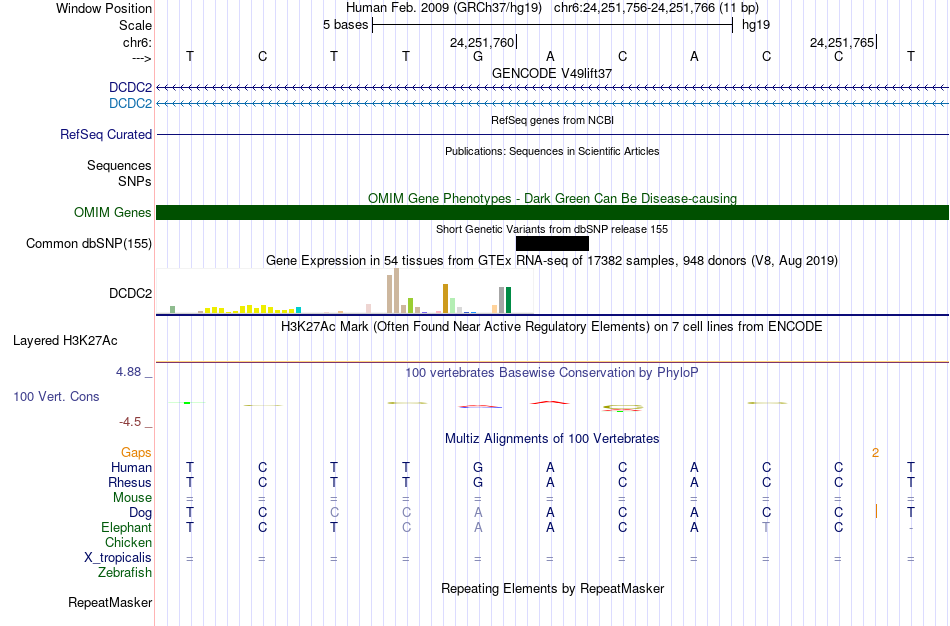950x626 pixels.
Task: Click RefSeq genes from NCBI title
Action: 552,120
